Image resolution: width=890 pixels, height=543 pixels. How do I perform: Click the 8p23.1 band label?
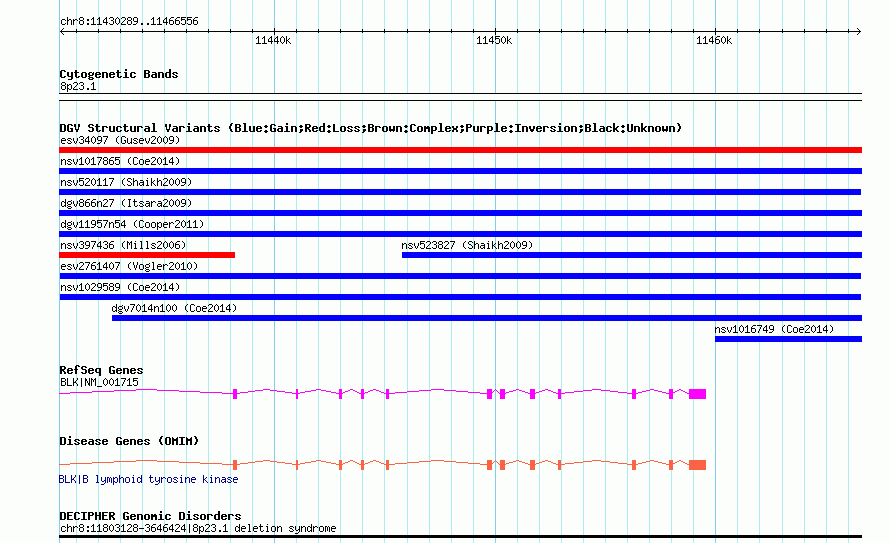pos(78,86)
